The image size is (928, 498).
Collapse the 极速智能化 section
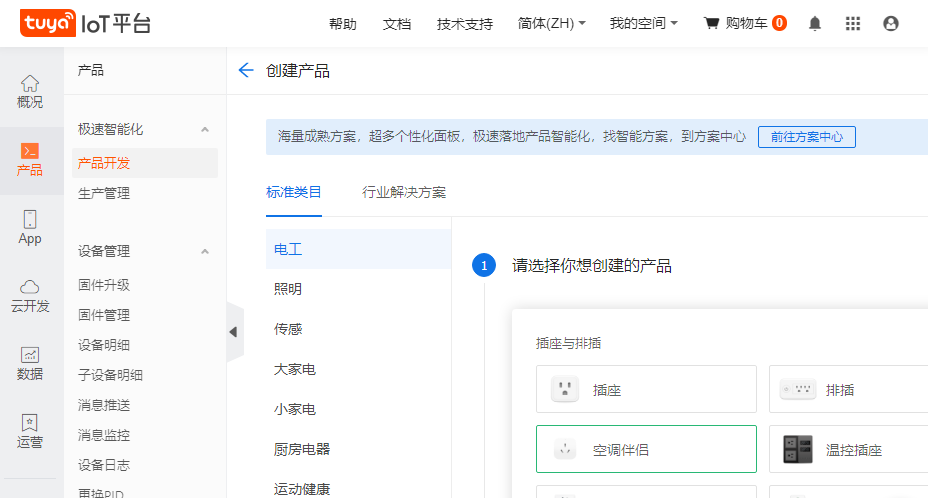pyautogui.click(x=205, y=129)
